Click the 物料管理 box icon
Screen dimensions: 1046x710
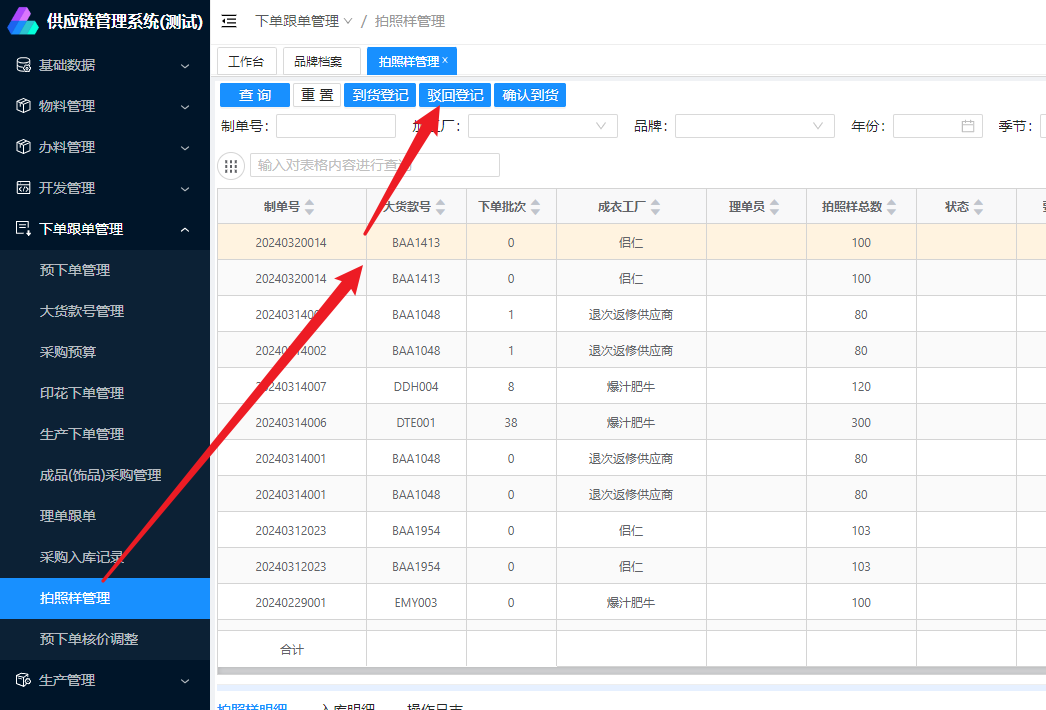23,106
